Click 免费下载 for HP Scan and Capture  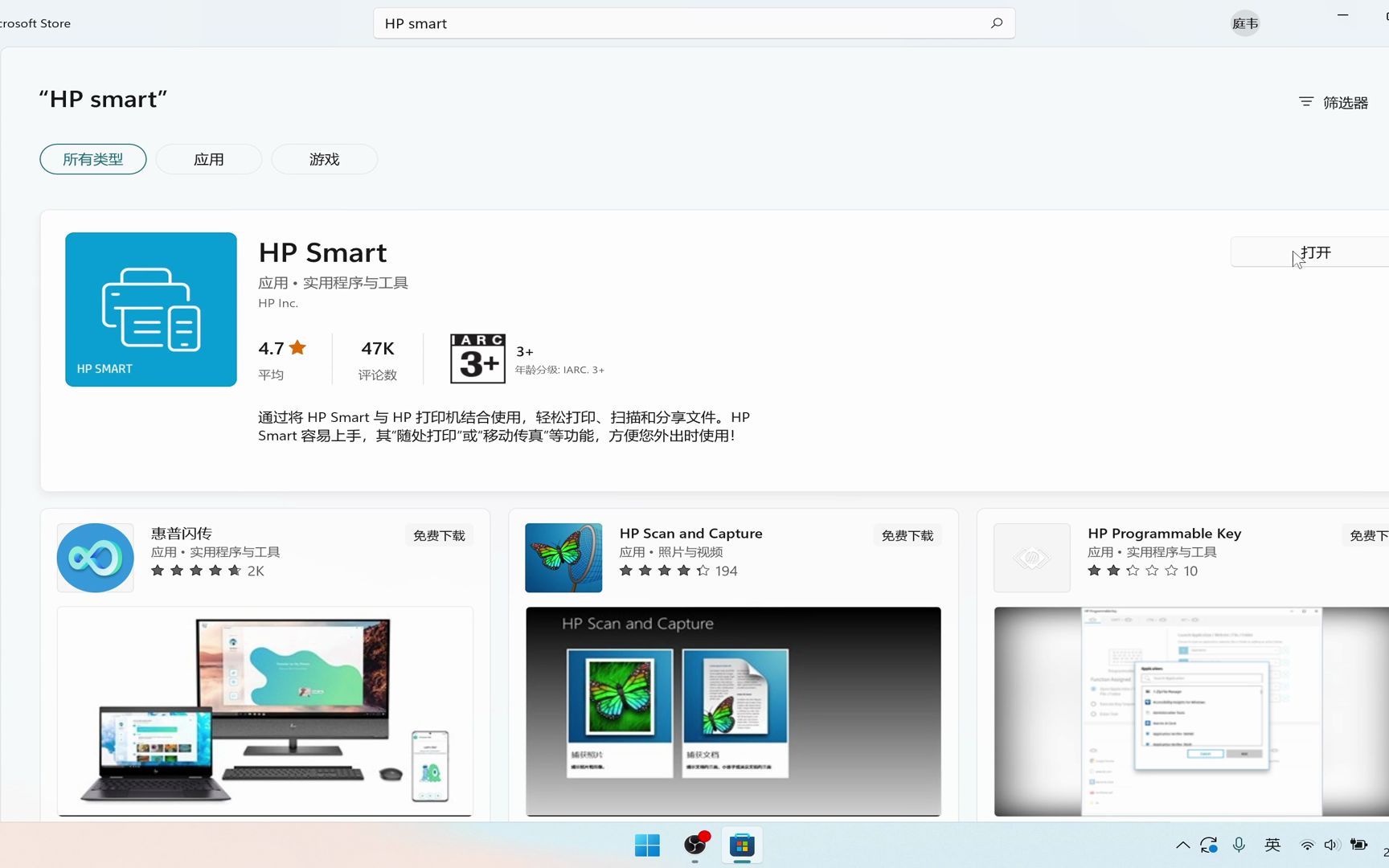click(x=907, y=534)
